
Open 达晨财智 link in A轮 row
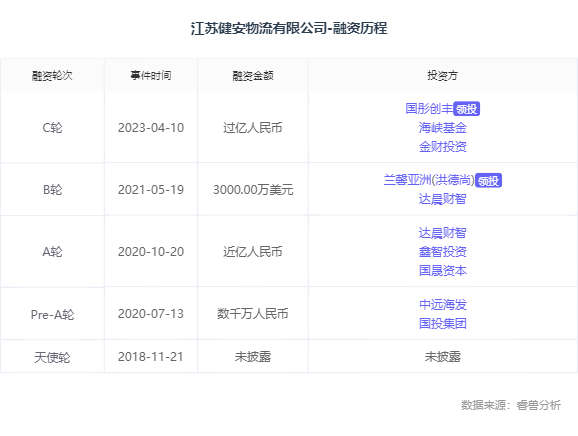443,233
